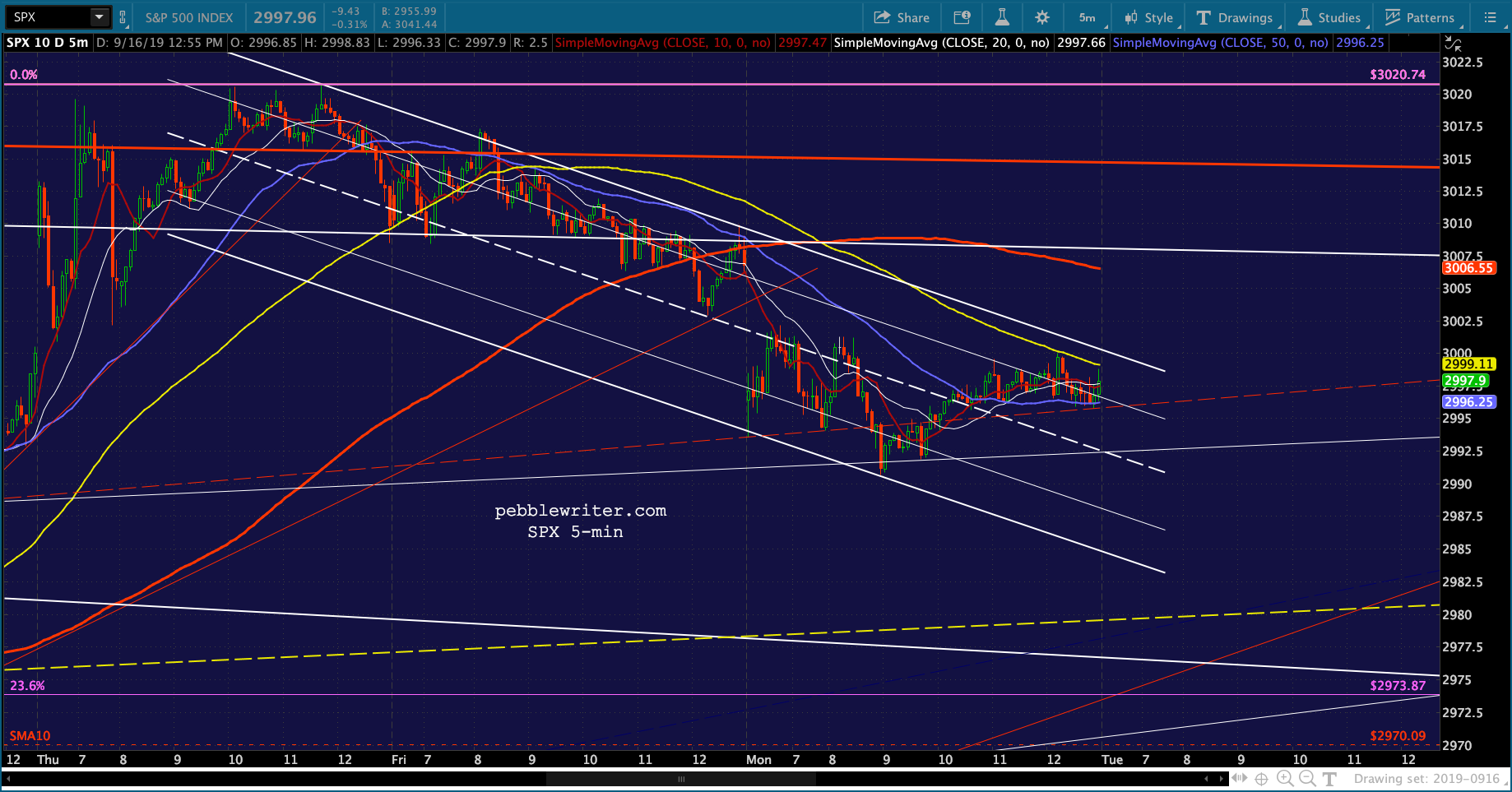This screenshot has height=792, width=1512.
Task: Click the scroll right arrow of the time scrollbar
Action: (1220, 779)
